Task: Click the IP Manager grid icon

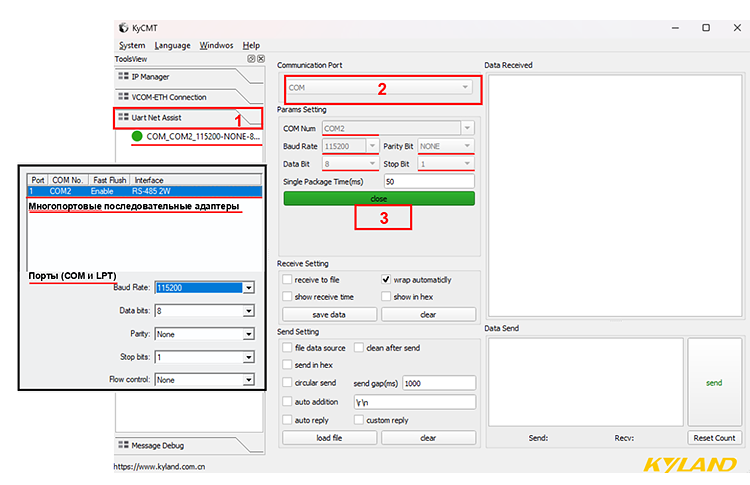Action: [123, 76]
